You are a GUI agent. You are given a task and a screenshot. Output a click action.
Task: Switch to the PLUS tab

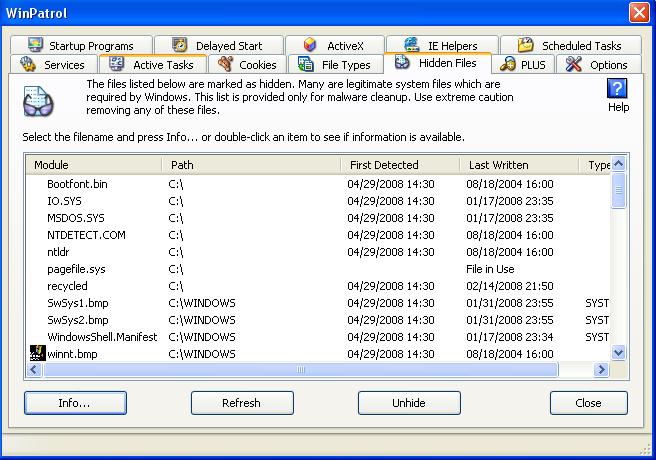click(x=525, y=65)
